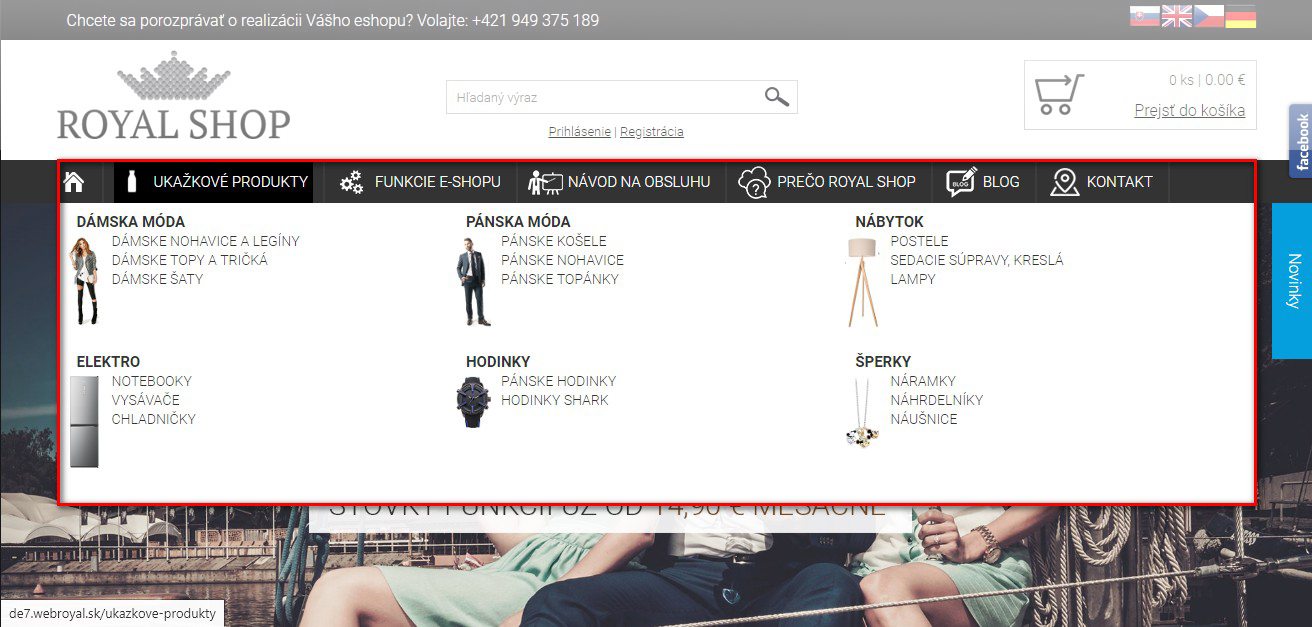
Task: Click the Registrácia link
Action: [x=652, y=132]
